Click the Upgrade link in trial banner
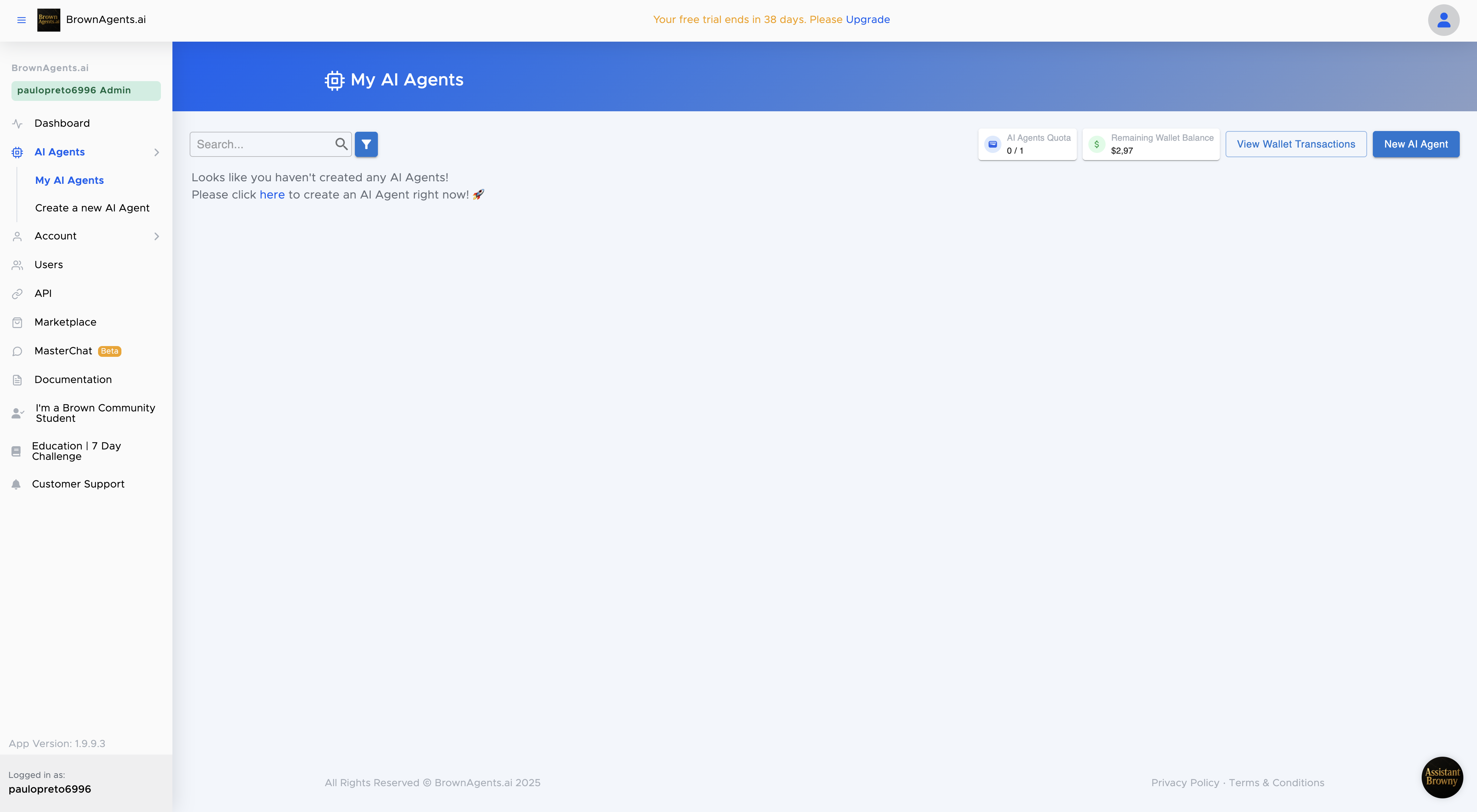The height and width of the screenshot is (812, 1477). point(867,19)
